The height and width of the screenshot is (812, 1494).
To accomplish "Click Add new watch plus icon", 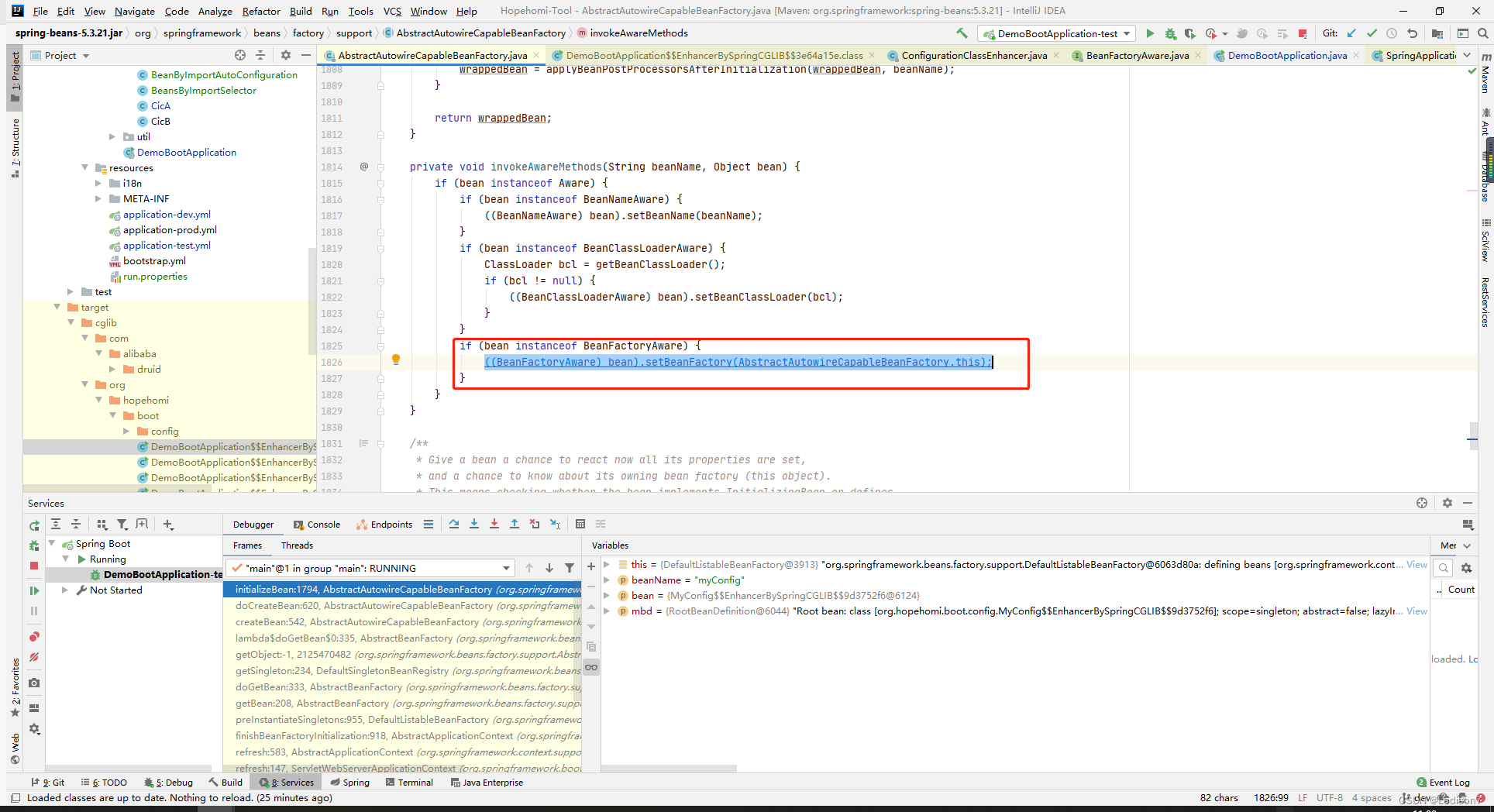I will (591, 566).
